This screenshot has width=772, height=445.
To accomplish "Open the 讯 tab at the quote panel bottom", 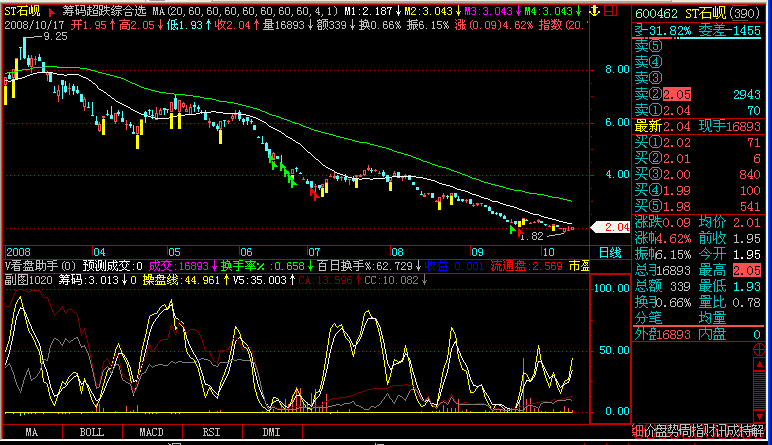I will [x=720, y=432].
